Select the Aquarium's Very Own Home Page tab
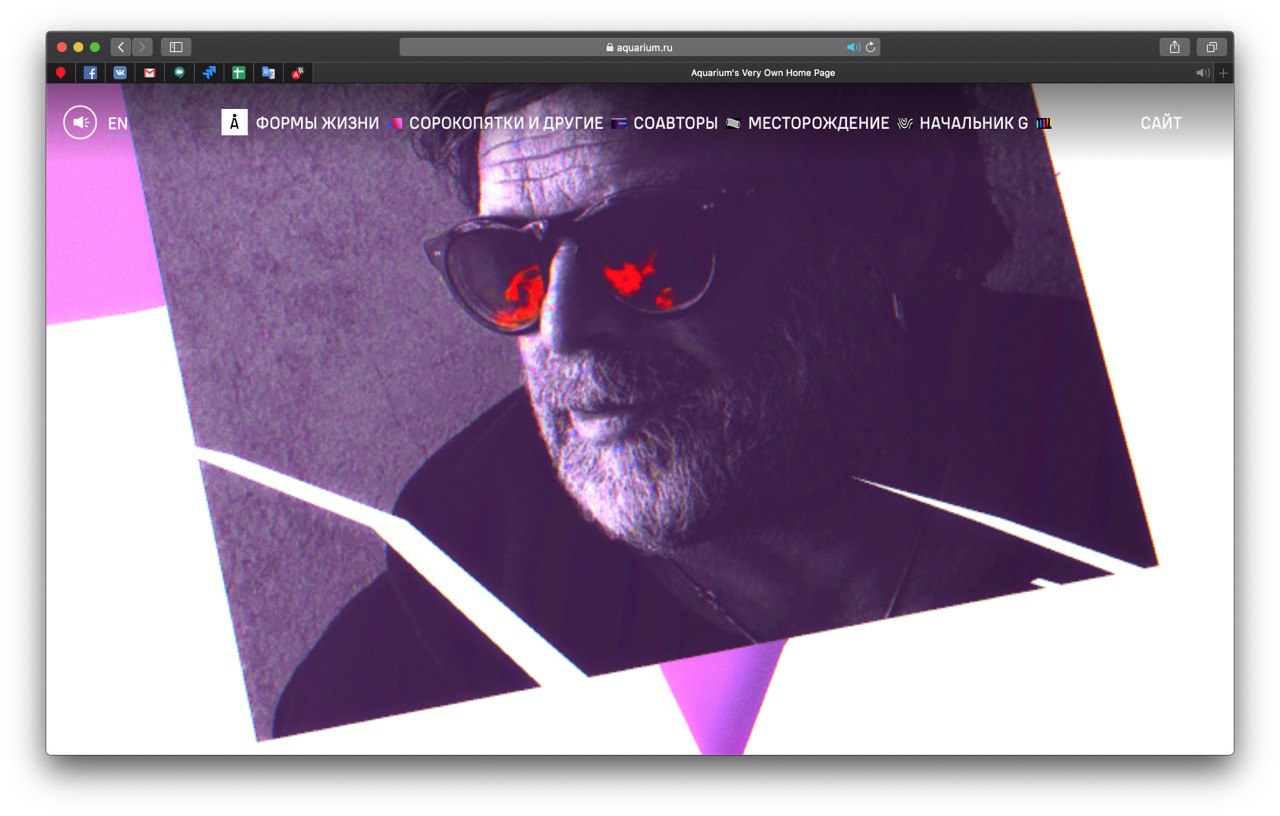Viewport: 1280px width, 816px height. [x=762, y=73]
